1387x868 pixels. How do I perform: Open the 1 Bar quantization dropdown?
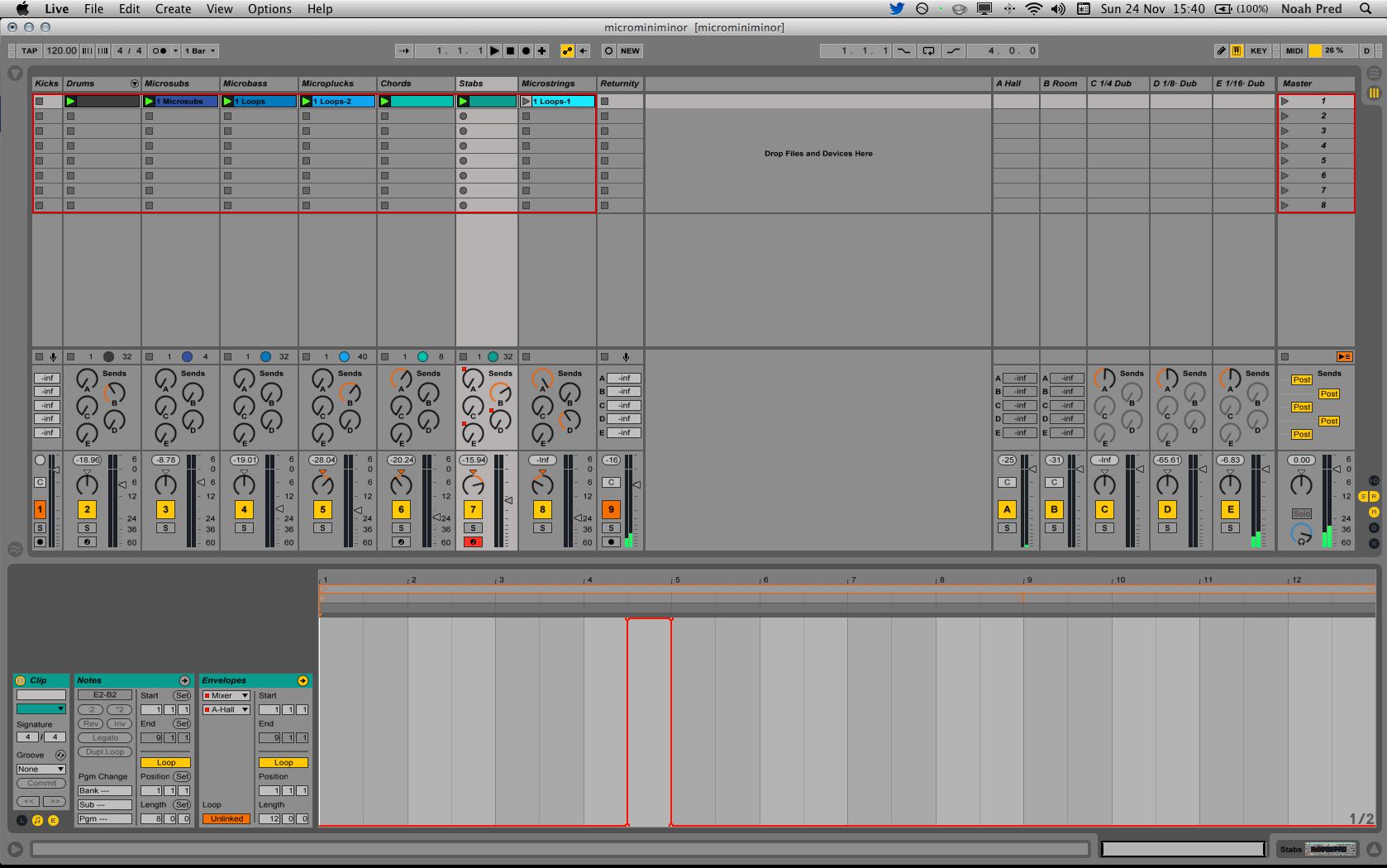click(x=200, y=50)
